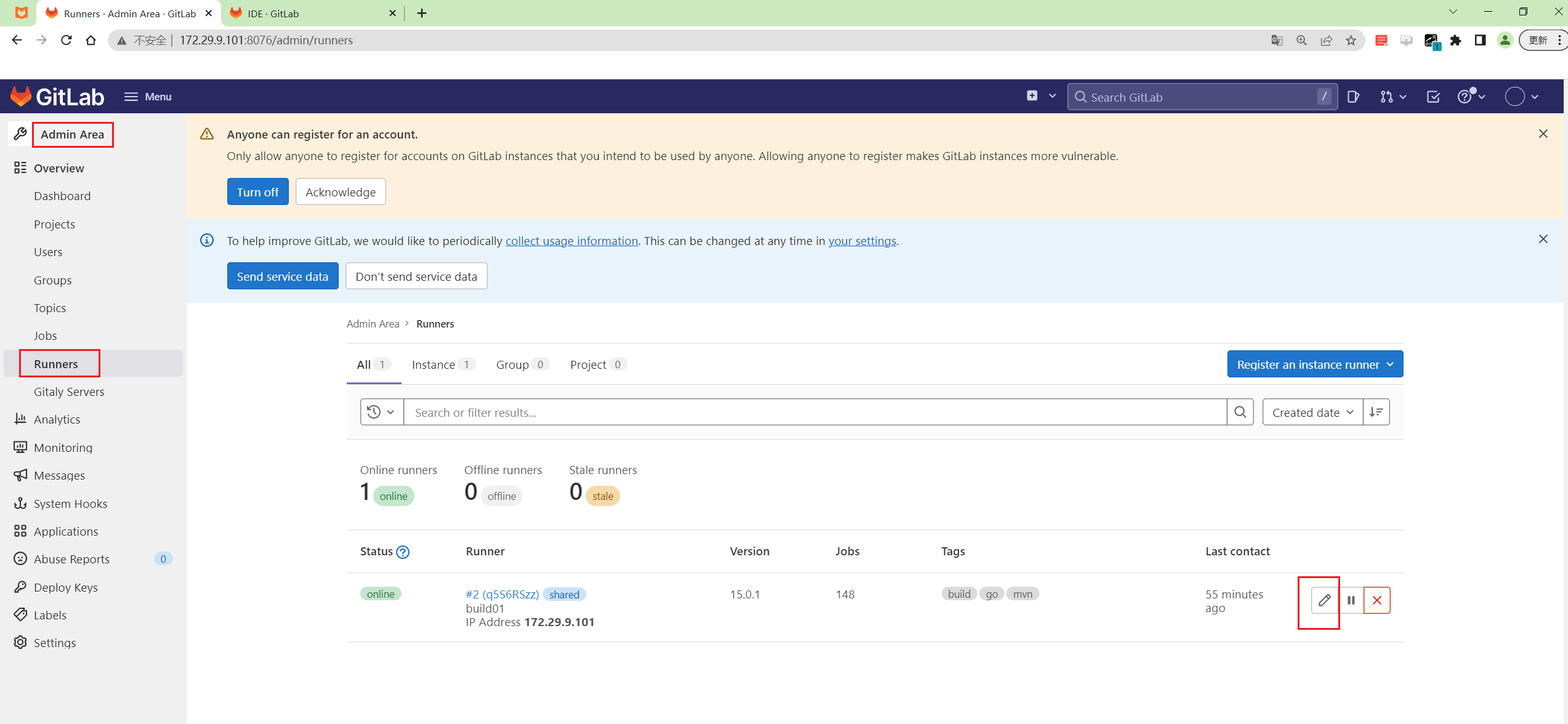Click the Acknowledge button
This screenshot has height=724, width=1568.
click(341, 191)
